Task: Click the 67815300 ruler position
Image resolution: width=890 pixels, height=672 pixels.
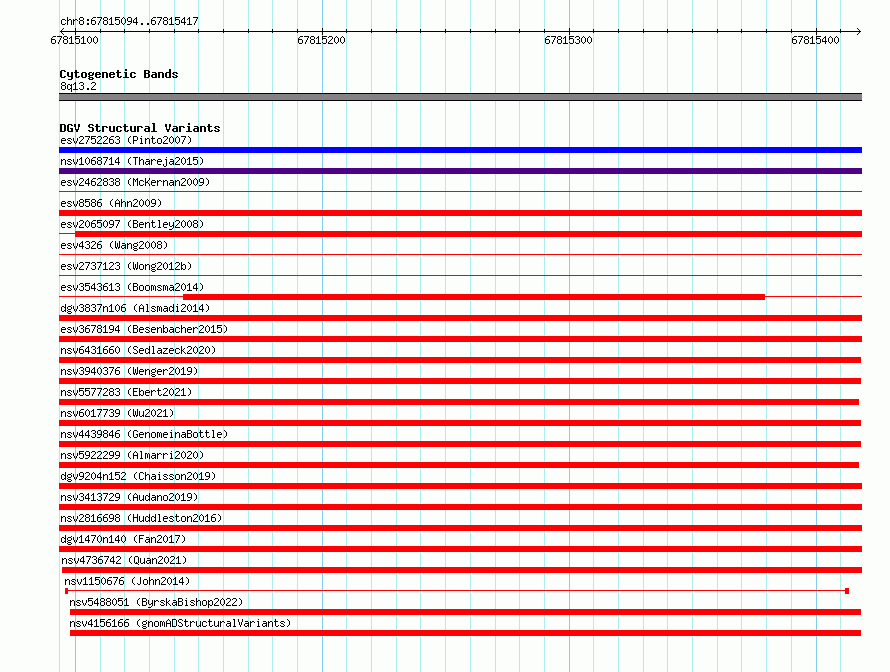Action: pyautogui.click(x=568, y=40)
